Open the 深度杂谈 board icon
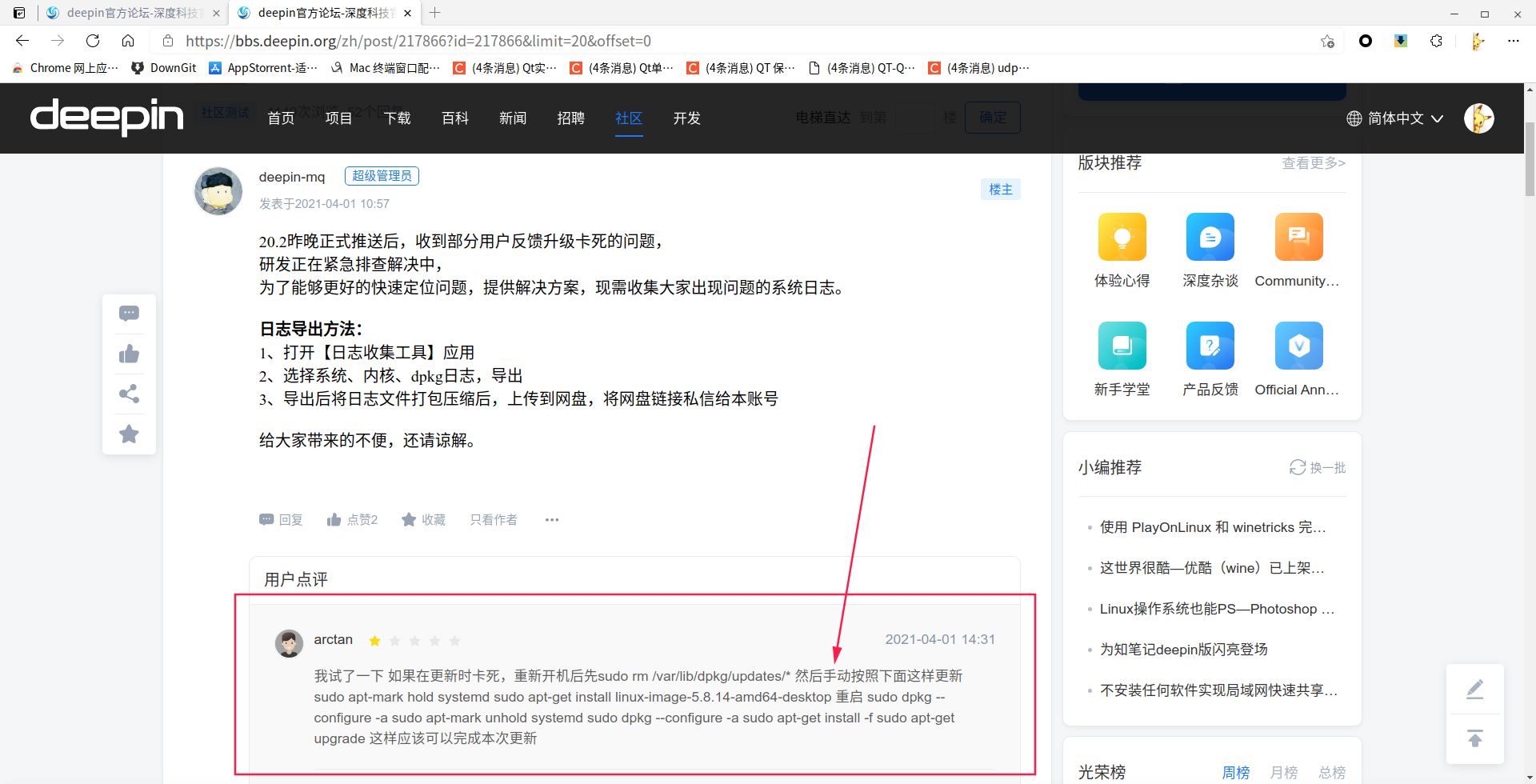The image size is (1536, 784). pos(1210,237)
